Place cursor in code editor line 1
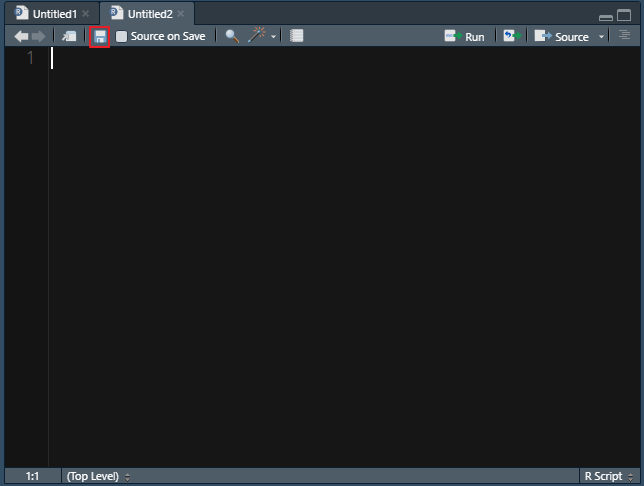Screen dimensions: 644x486 [x=344, y=58]
